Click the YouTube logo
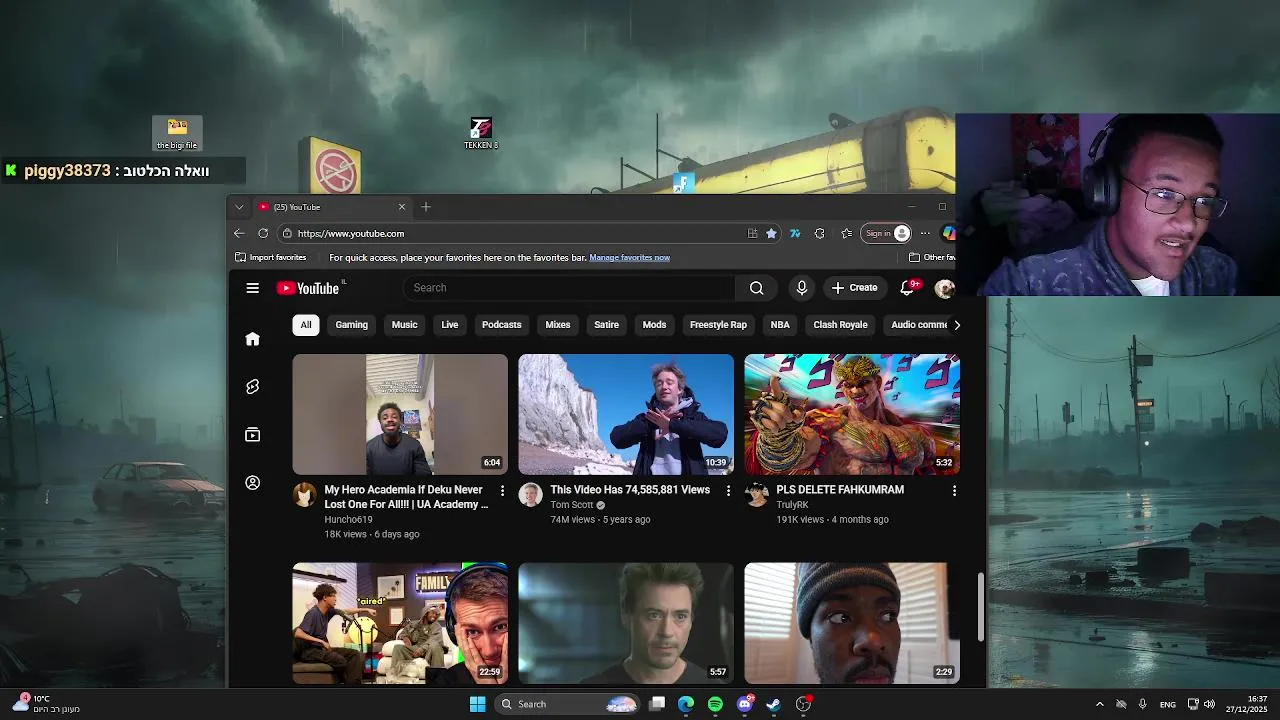Image resolution: width=1280 pixels, height=720 pixels. point(308,288)
